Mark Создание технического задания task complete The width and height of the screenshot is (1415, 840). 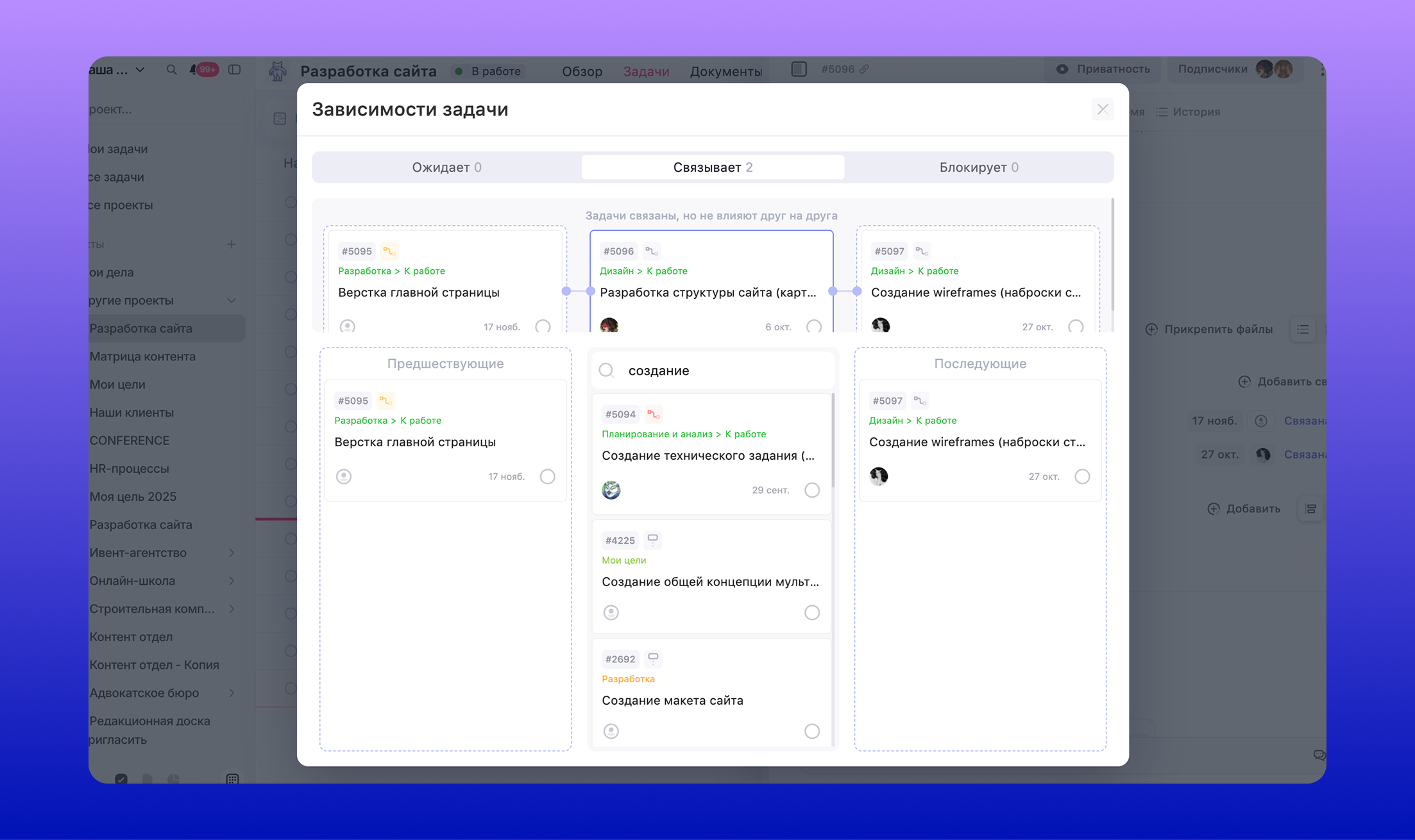812,490
